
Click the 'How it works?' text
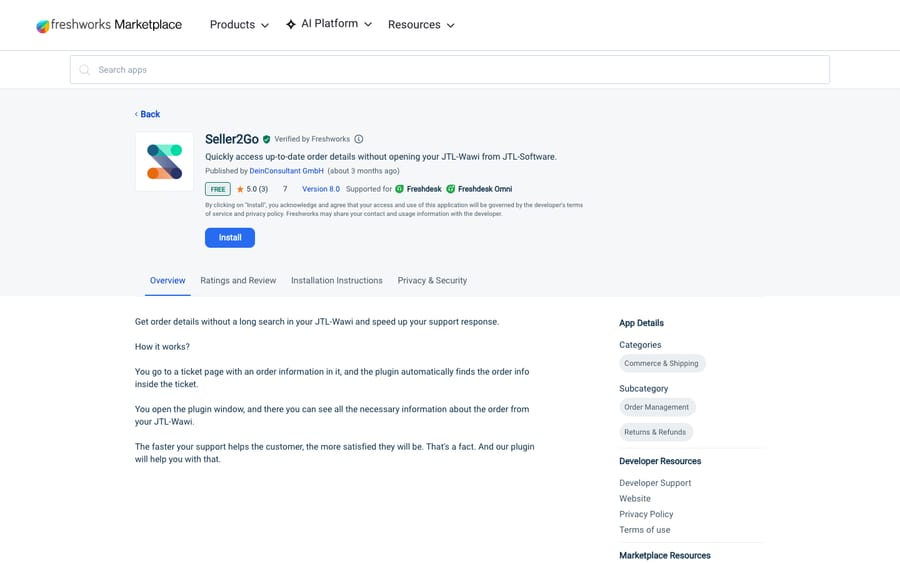pyautogui.click(x=162, y=347)
